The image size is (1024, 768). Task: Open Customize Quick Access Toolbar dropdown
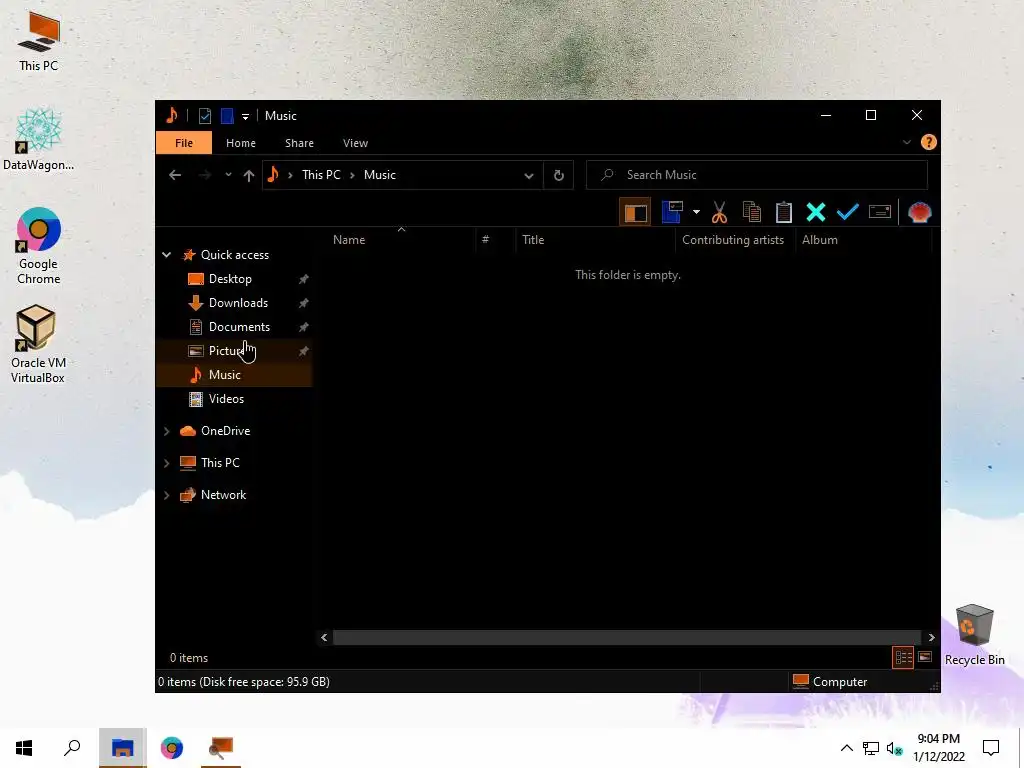(246, 116)
